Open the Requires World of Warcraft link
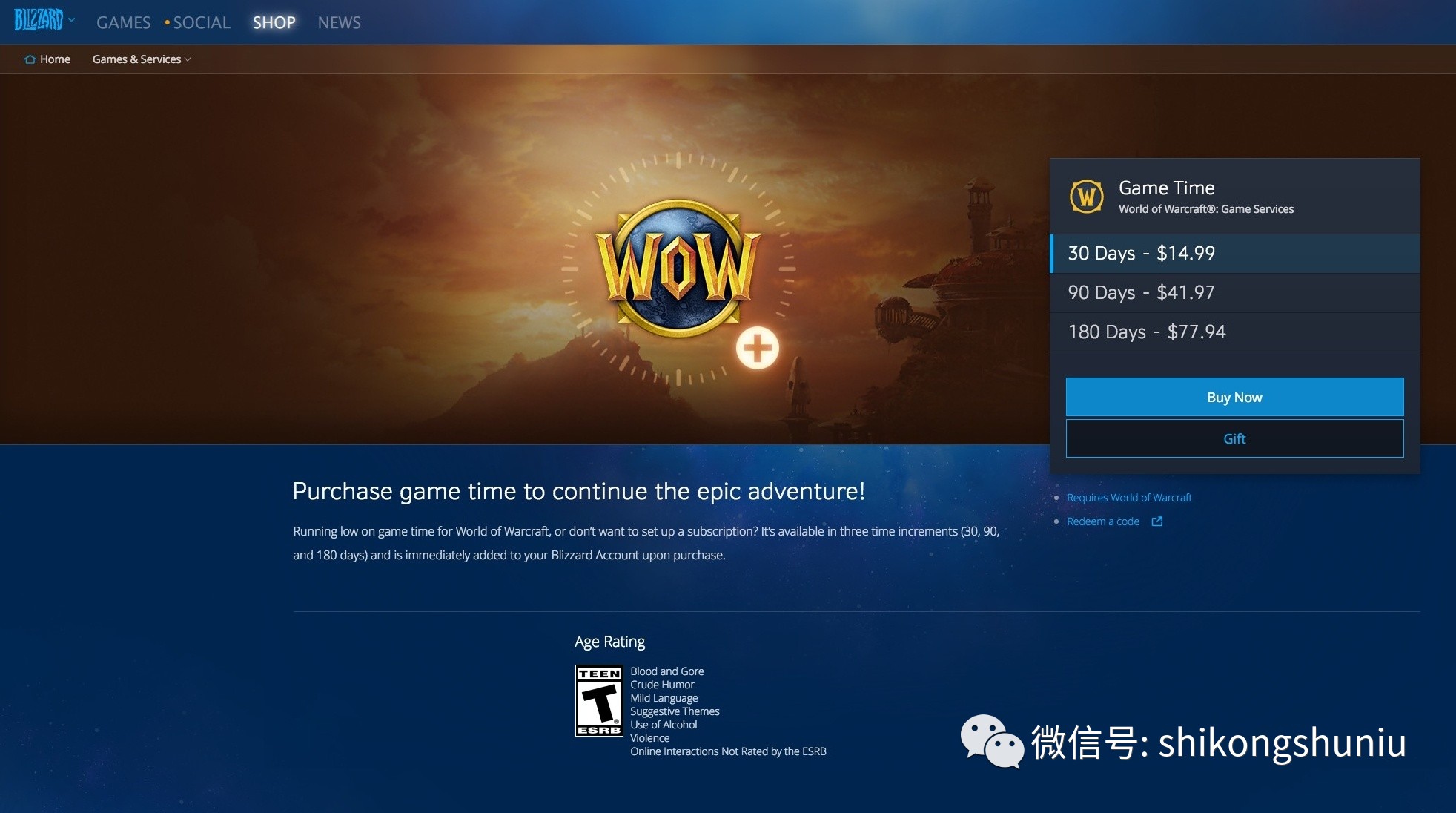 (x=1129, y=498)
